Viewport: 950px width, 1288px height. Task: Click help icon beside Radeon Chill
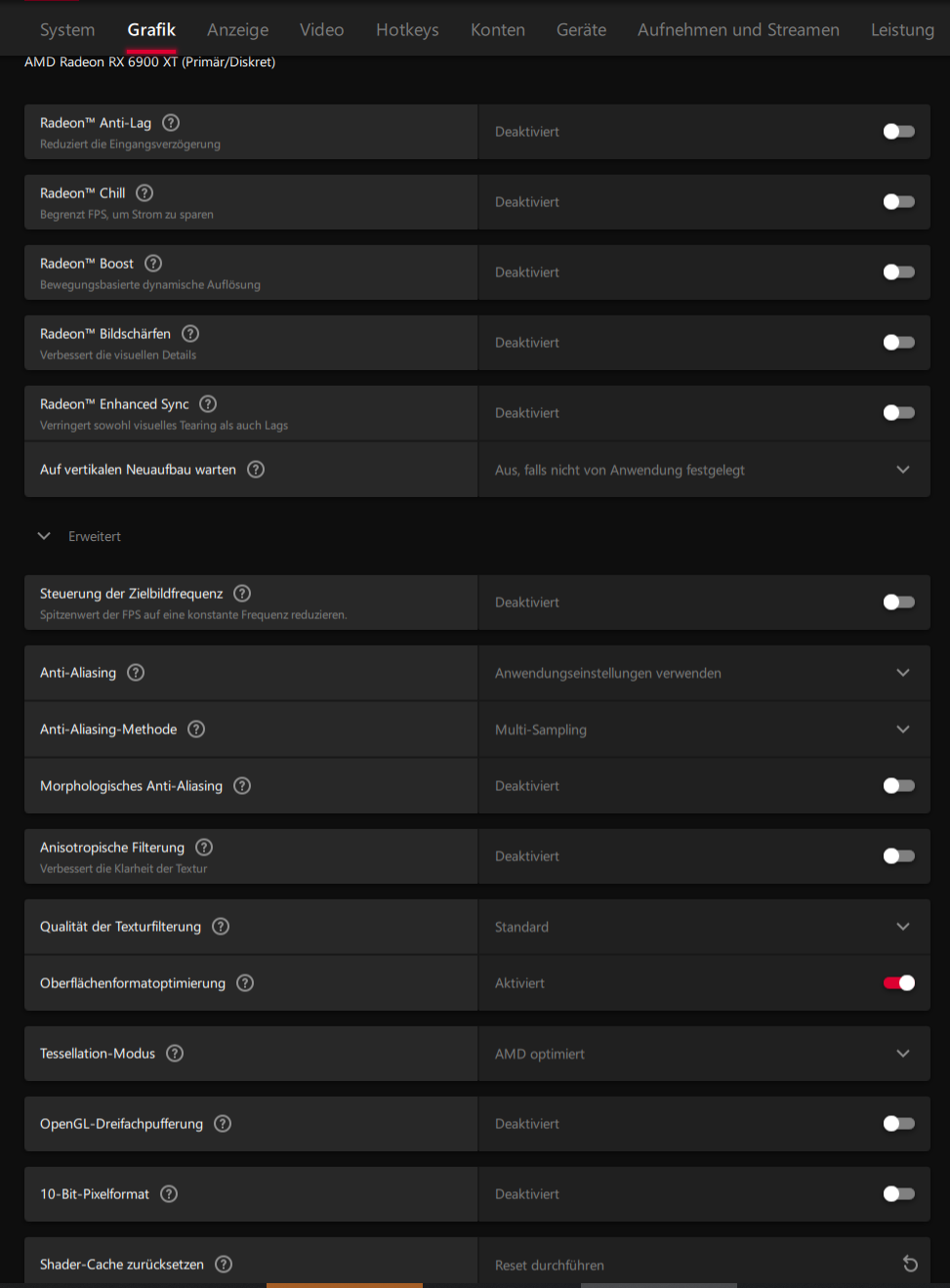tap(145, 193)
